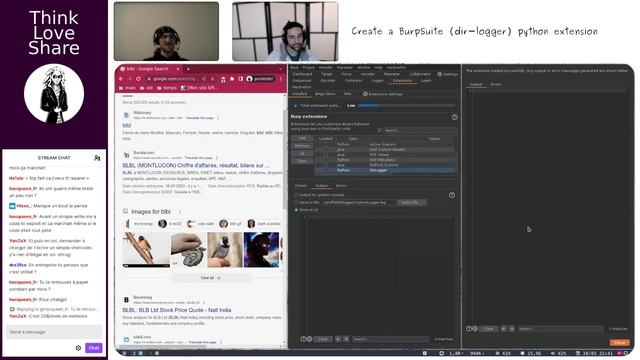
Task: Click the date and time in status bar
Action: (x=594, y=353)
